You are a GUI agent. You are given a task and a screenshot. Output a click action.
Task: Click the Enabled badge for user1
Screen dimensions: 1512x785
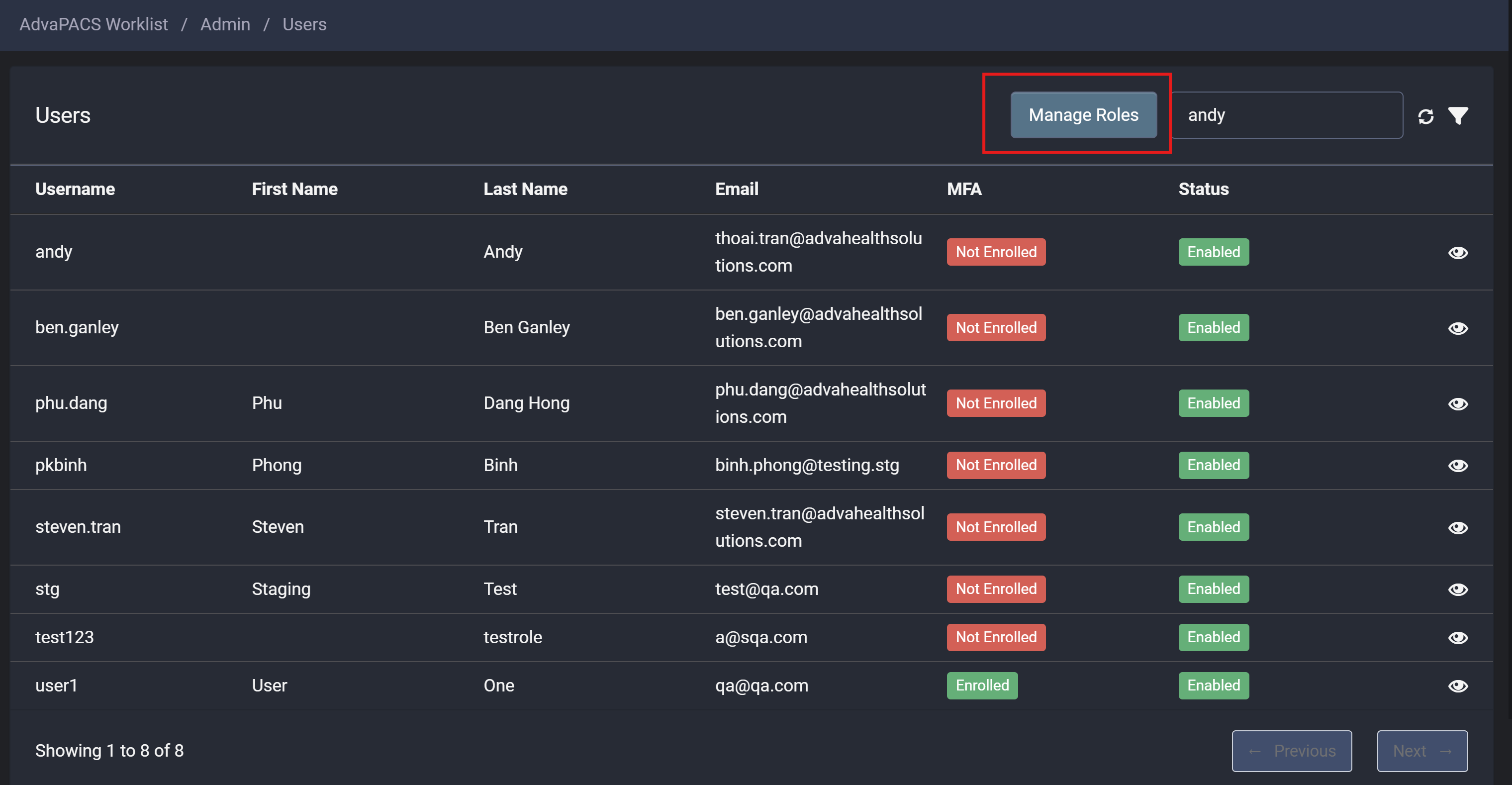click(x=1214, y=685)
